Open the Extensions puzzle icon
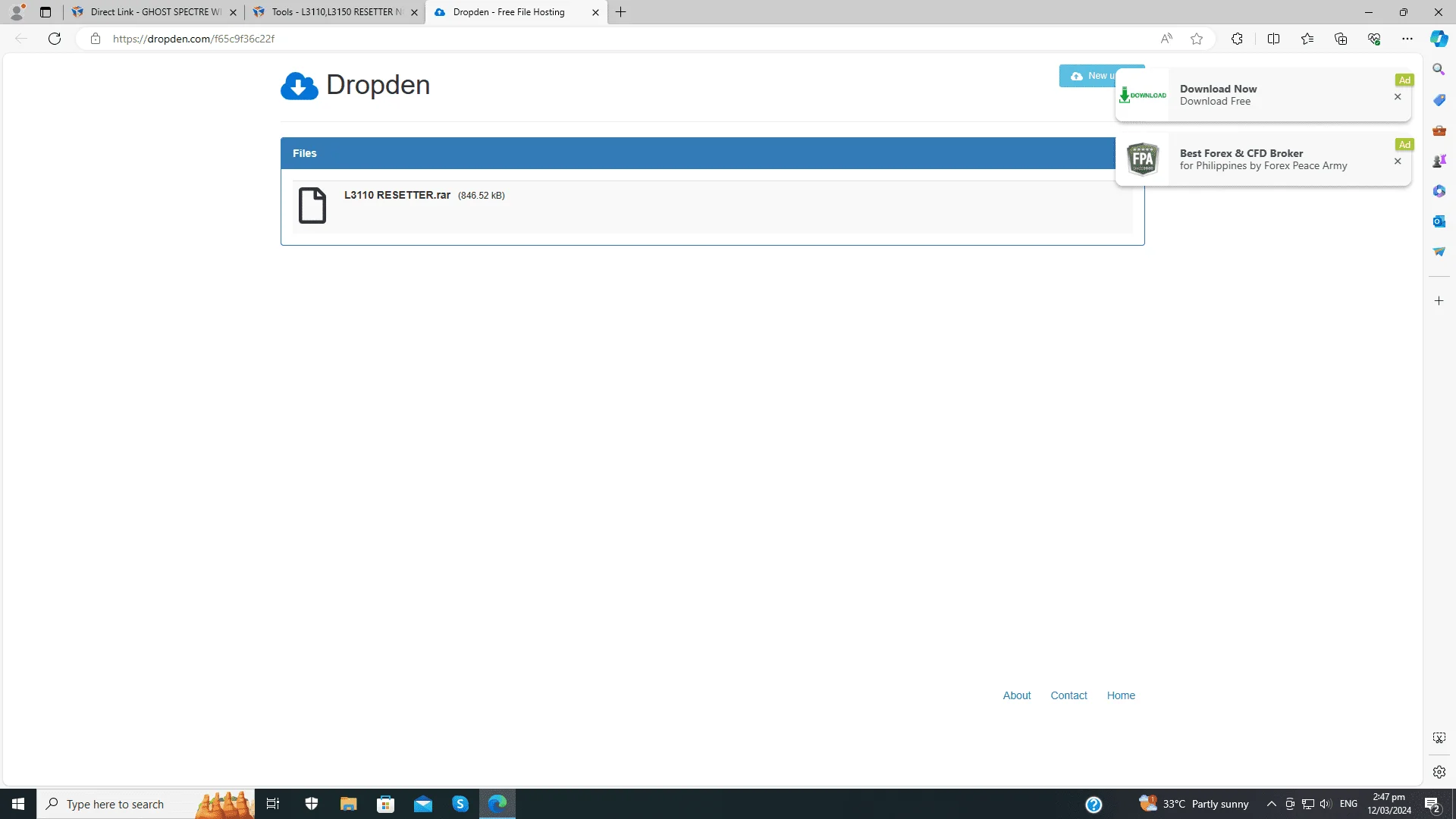 (x=1237, y=39)
